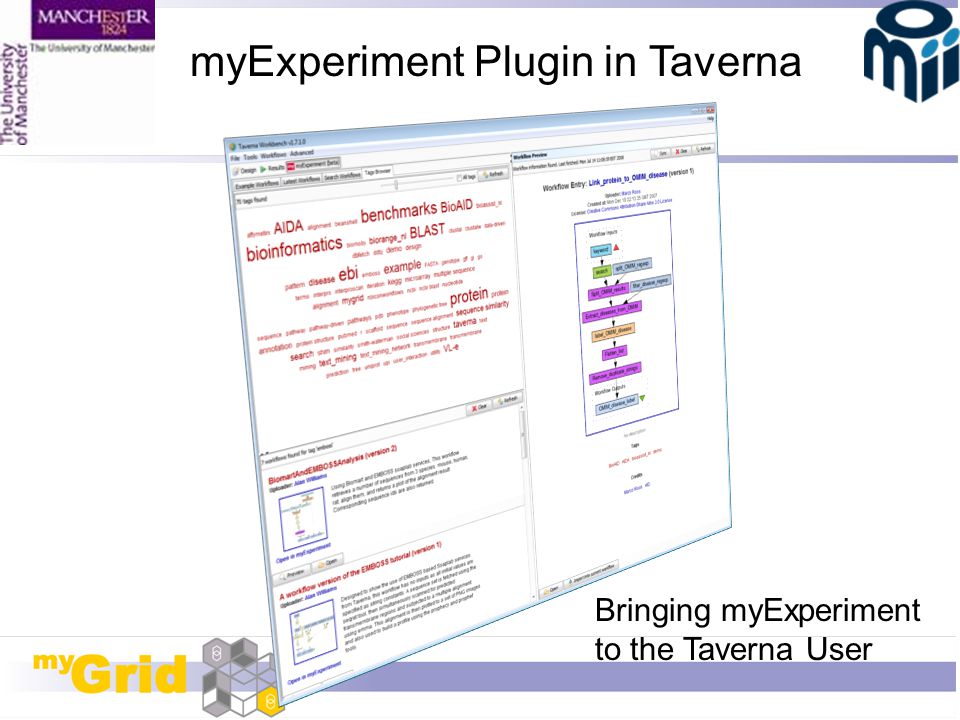The image size is (960, 720).
Task: Open the Help menu
Action: pyautogui.click(x=710, y=118)
